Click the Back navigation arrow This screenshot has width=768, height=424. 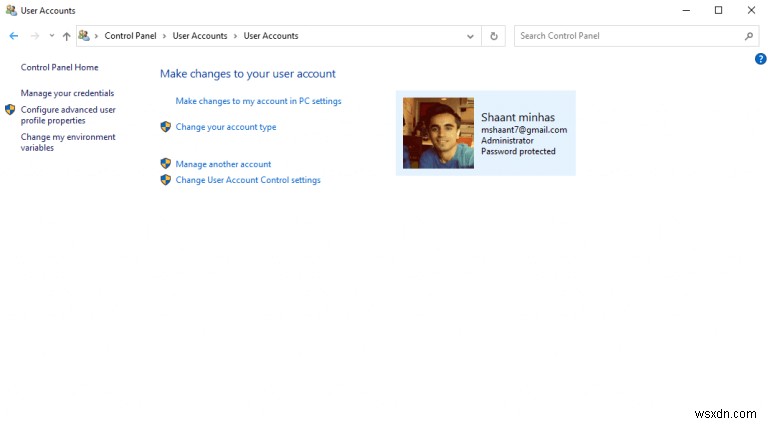[x=14, y=36]
